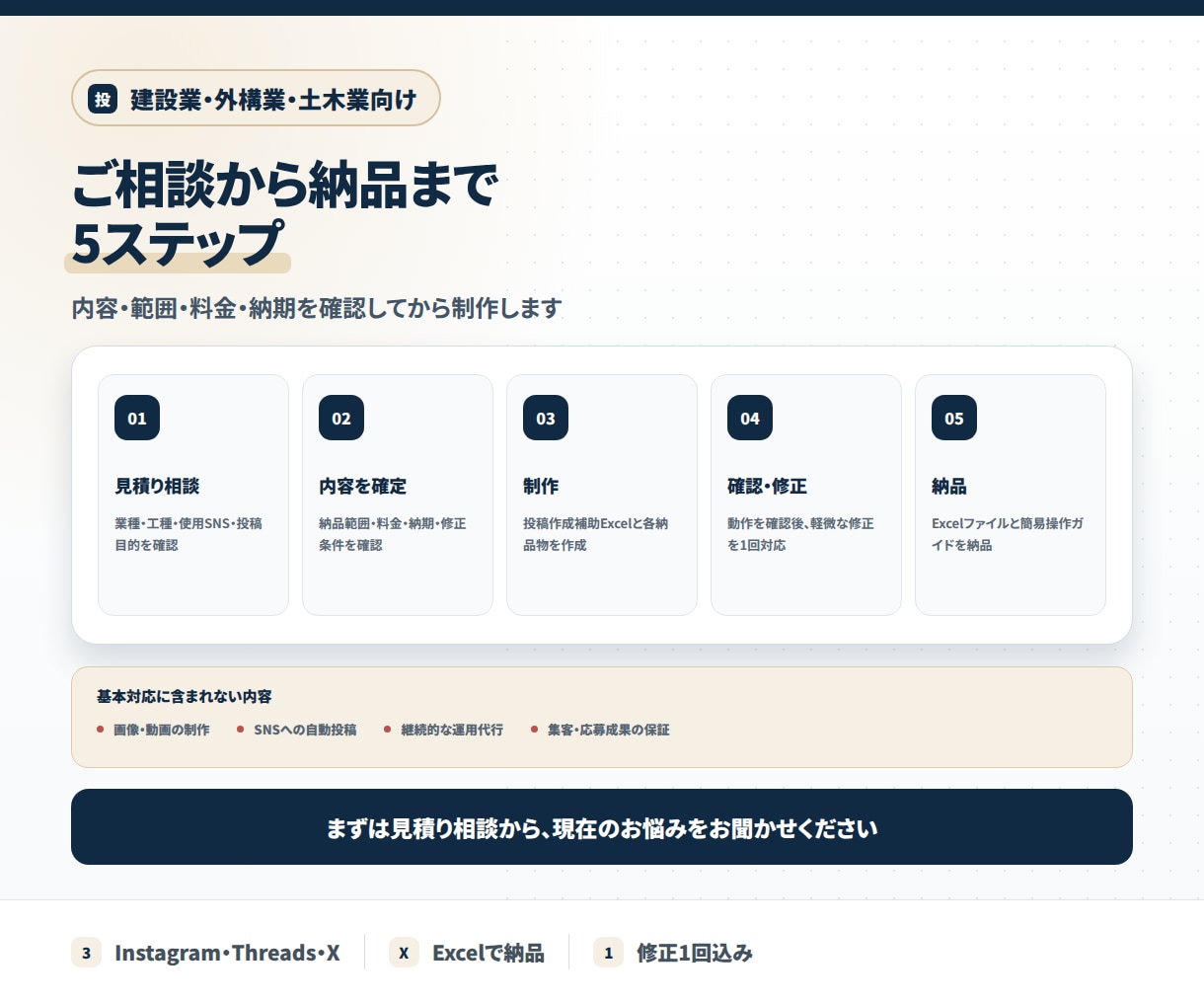
Task: Select the 内容を確定 step title
Action: [x=362, y=486]
